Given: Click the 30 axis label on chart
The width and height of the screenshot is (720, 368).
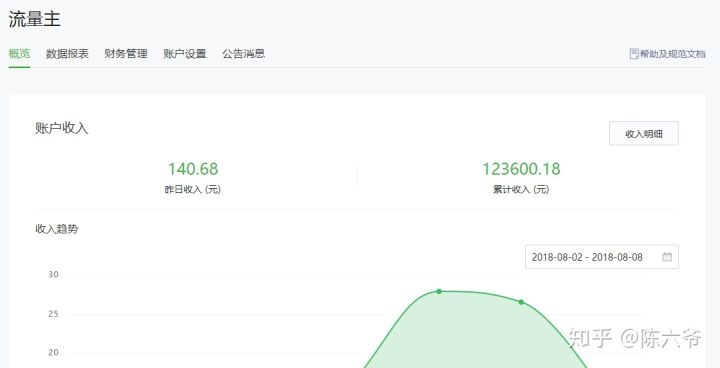Looking at the screenshot, I should [53, 275].
